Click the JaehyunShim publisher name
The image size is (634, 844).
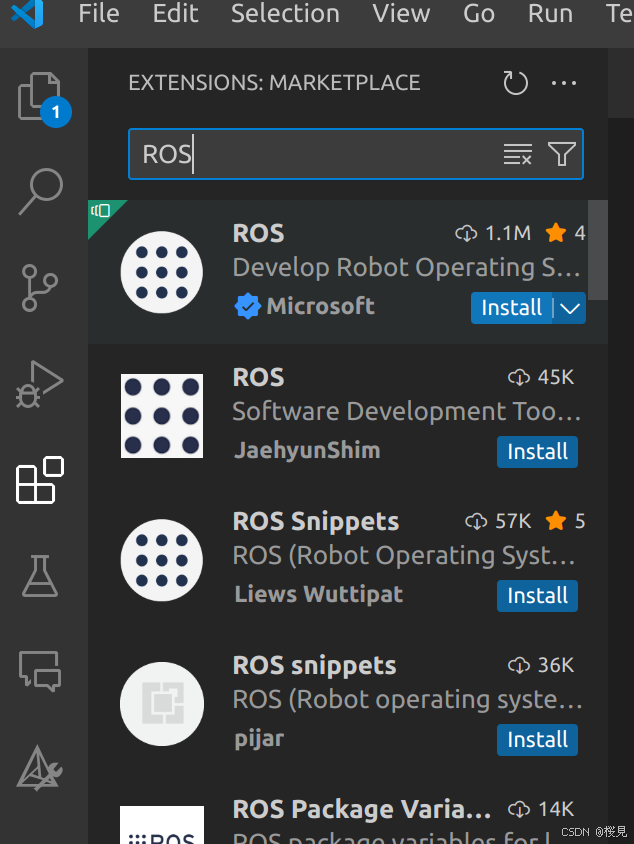point(307,451)
